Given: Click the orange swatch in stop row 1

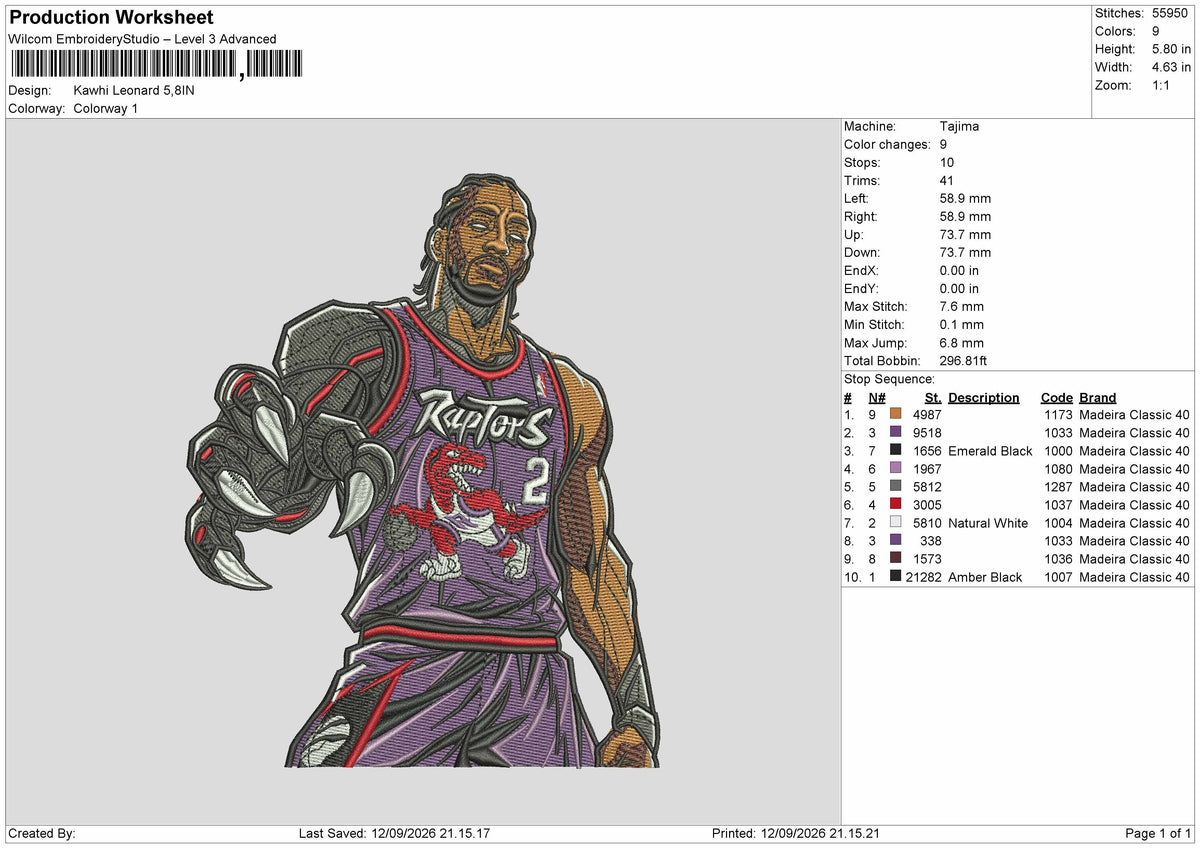Looking at the screenshot, I should point(896,414).
